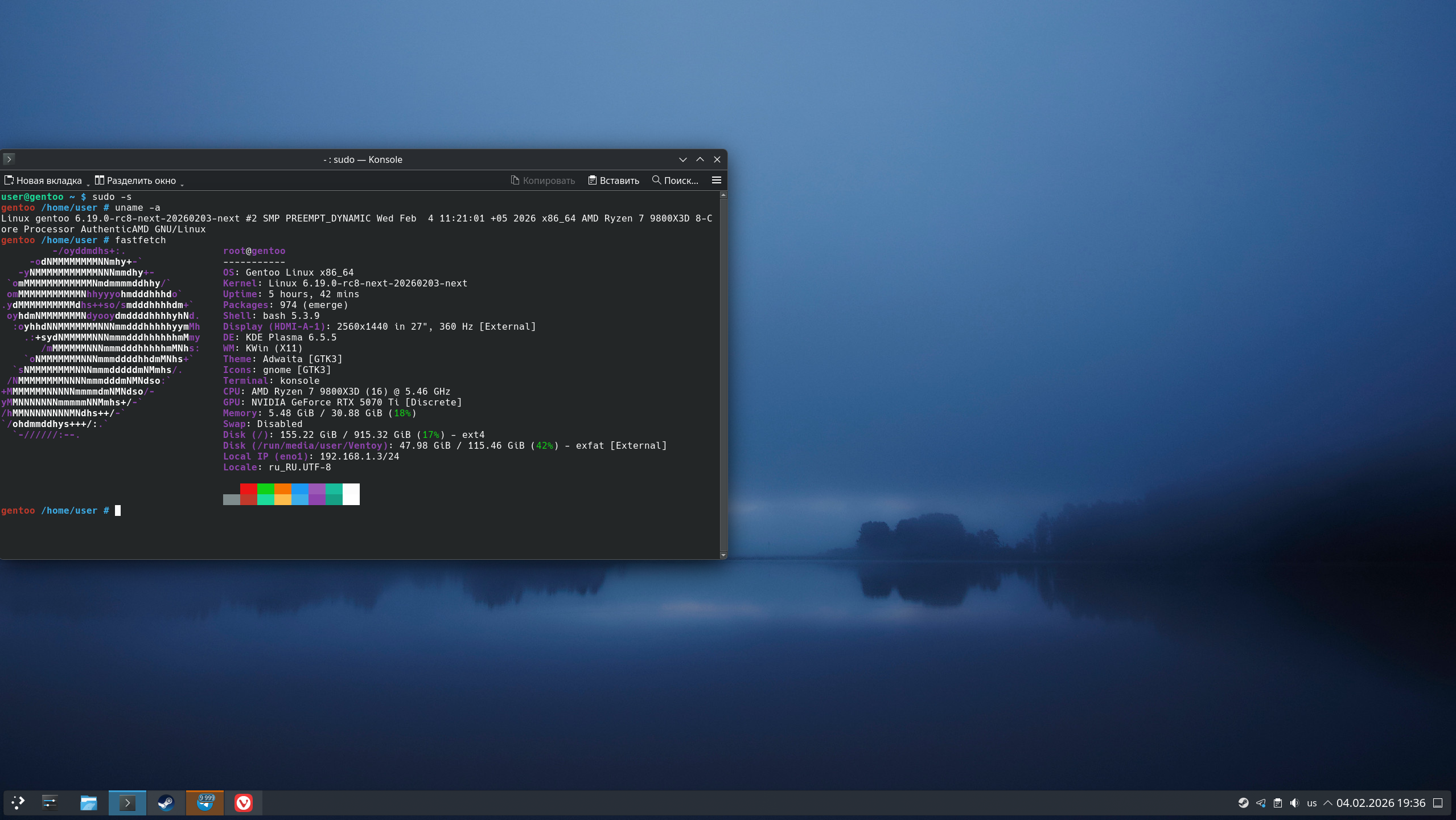Open the calendar from the date and time

point(1380,803)
